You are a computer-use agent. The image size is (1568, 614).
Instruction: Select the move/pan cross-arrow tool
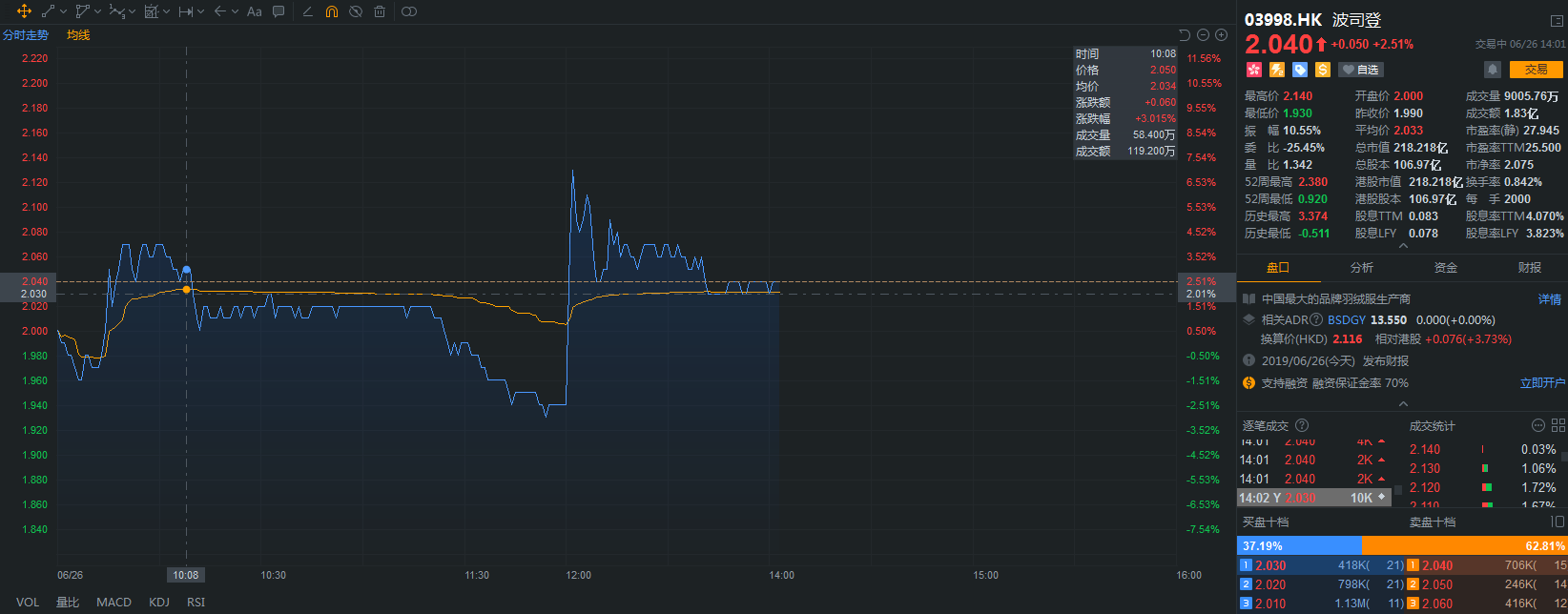[x=24, y=11]
